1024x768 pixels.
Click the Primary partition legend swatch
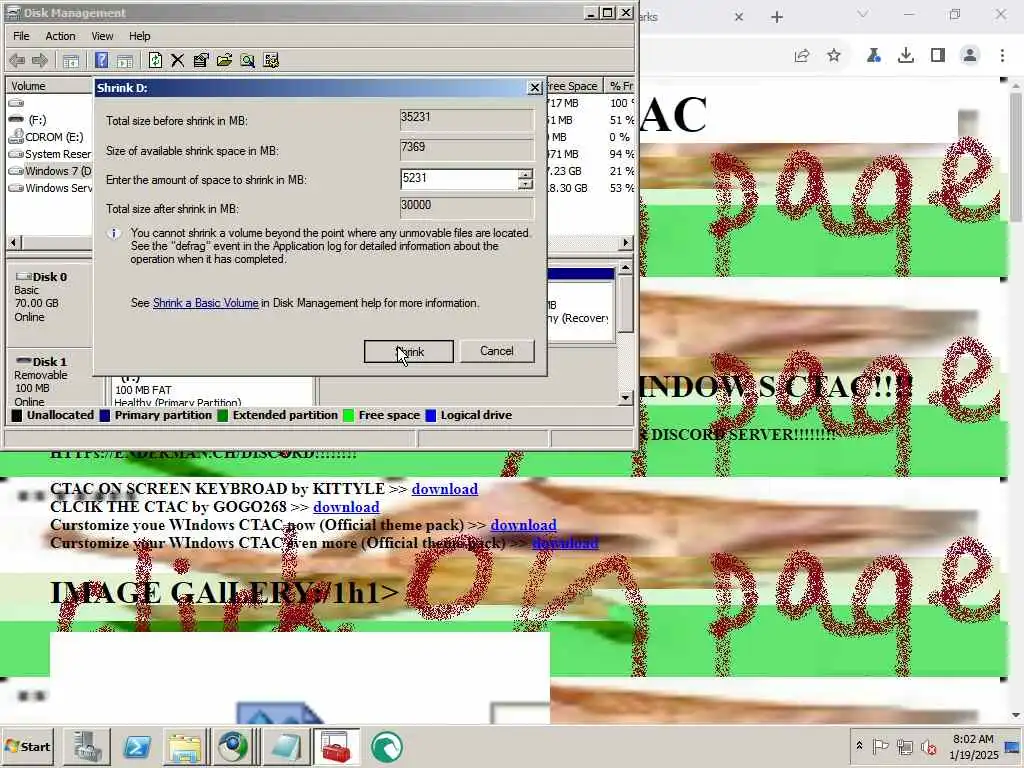tap(104, 415)
